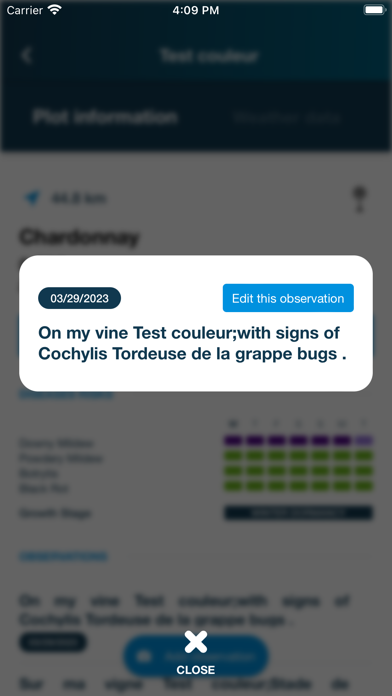Click Edit this observation button
The height and width of the screenshot is (696, 392).
click(288, 298)
